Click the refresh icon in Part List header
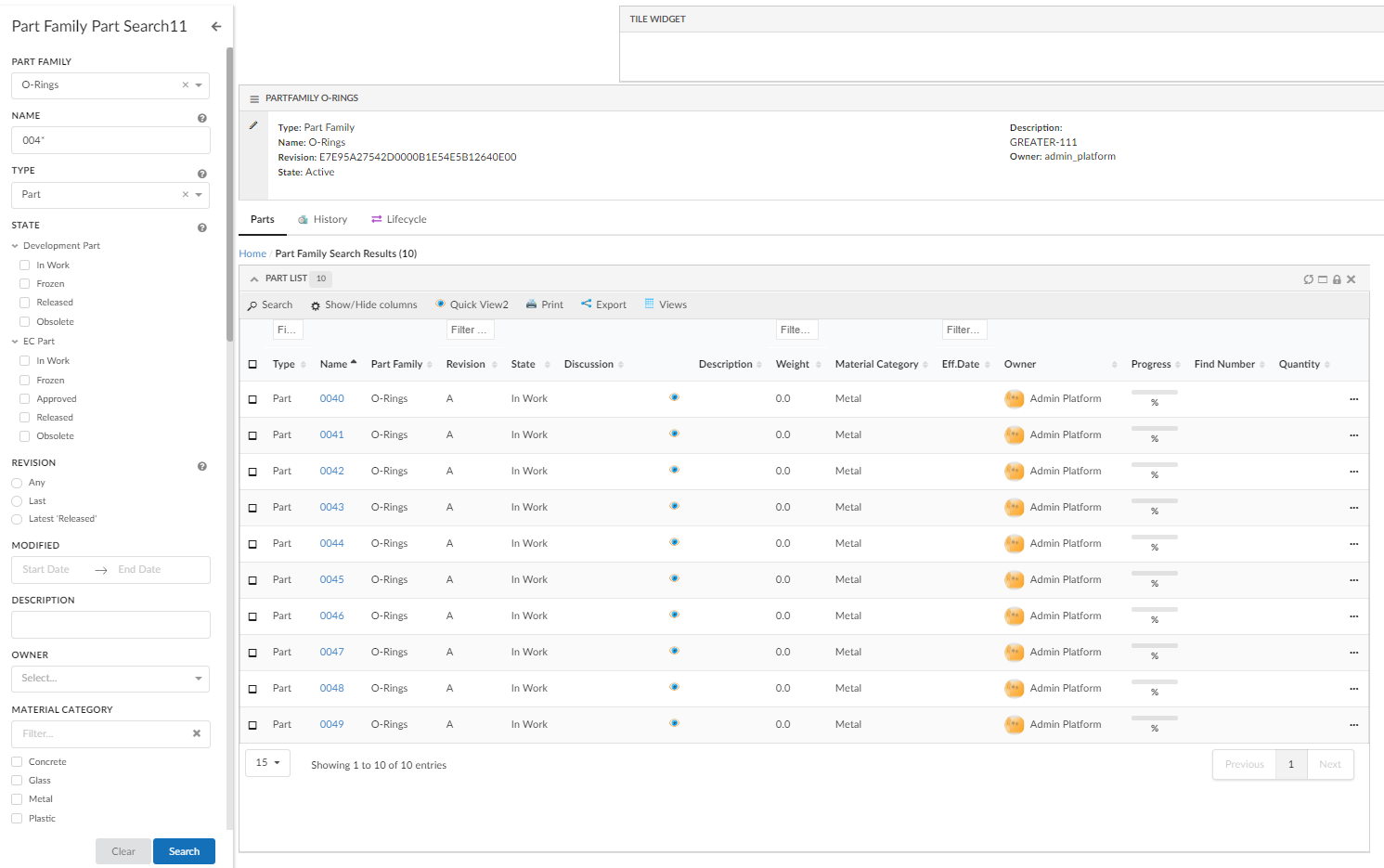Viewport: 1384px width, 868px height. click(x=1308, y=279)
